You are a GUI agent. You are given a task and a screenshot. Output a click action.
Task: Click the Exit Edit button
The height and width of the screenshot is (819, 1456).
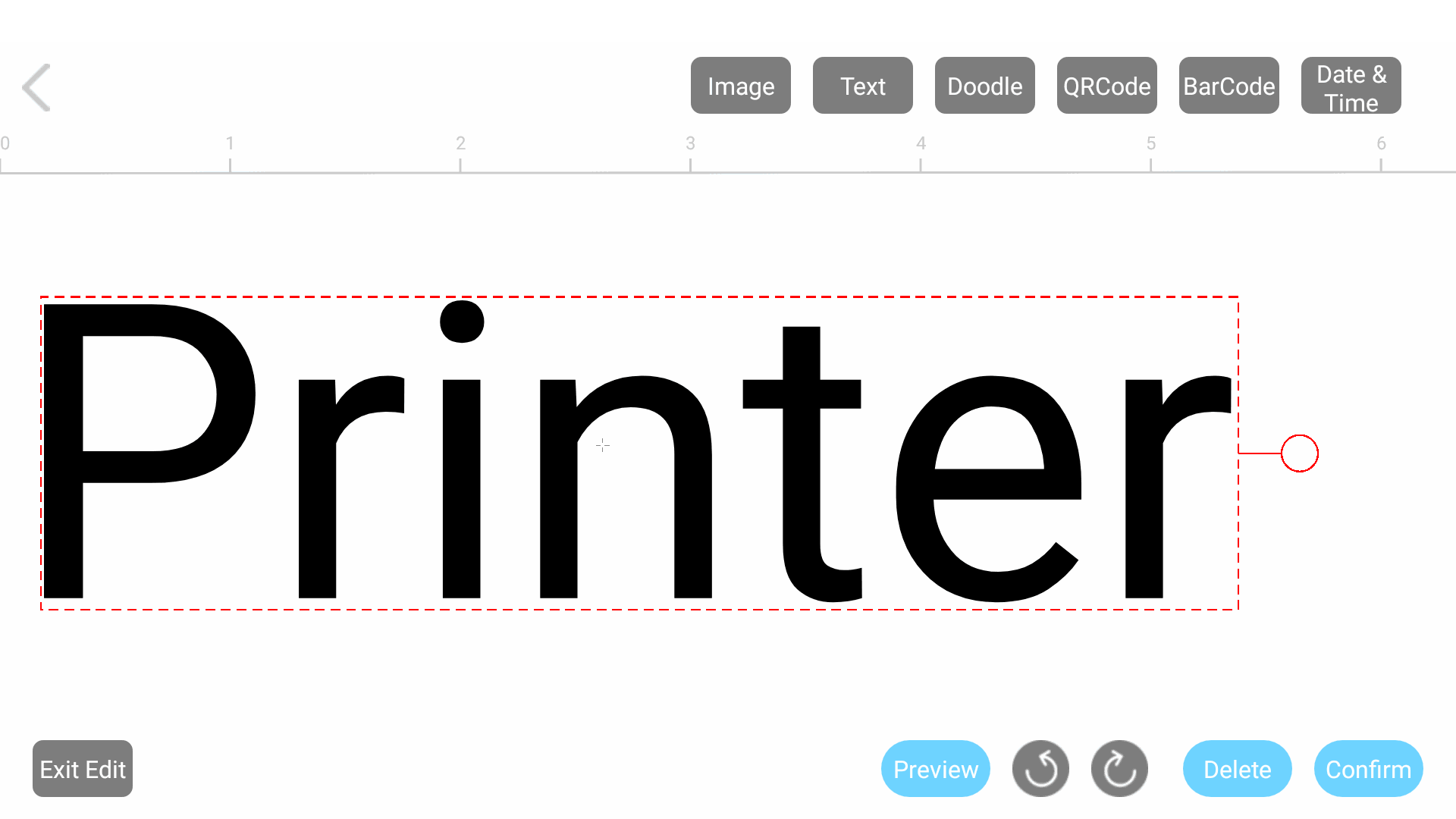click(82, 769)
